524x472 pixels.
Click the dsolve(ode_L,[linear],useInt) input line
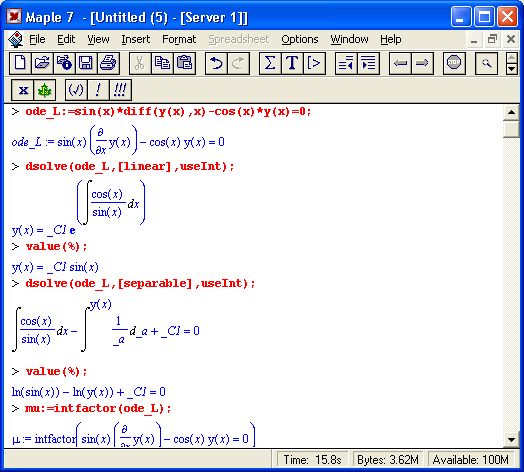coord(130,166)
